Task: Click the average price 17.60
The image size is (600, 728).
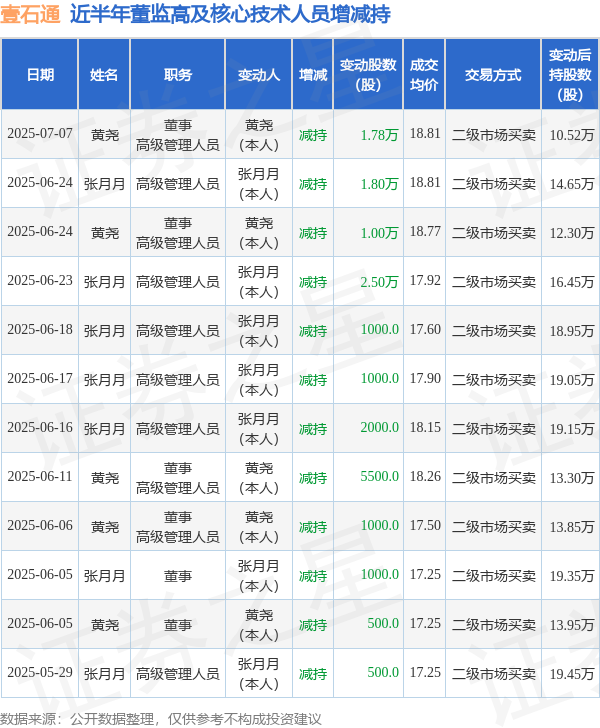Action: (x=425, y=330)
